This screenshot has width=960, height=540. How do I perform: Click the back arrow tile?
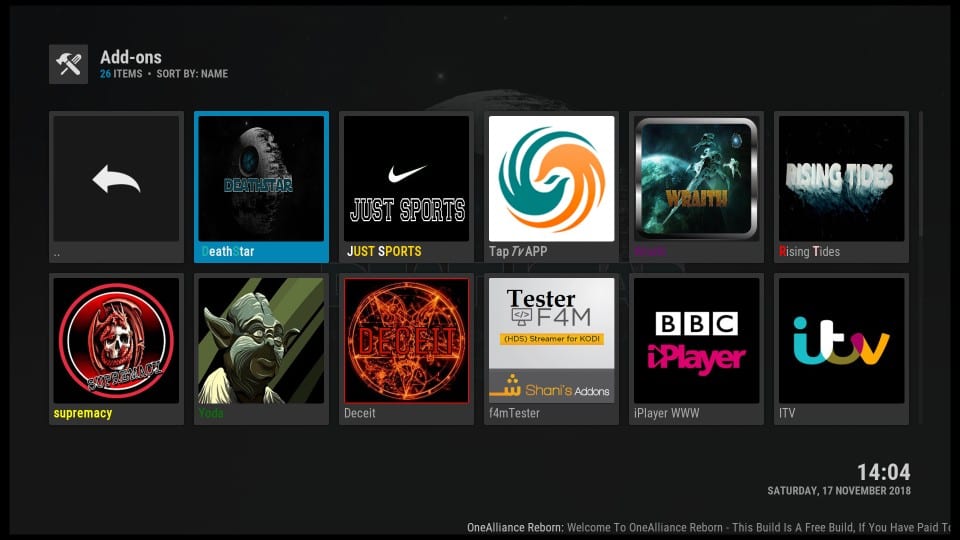[116, 179]
